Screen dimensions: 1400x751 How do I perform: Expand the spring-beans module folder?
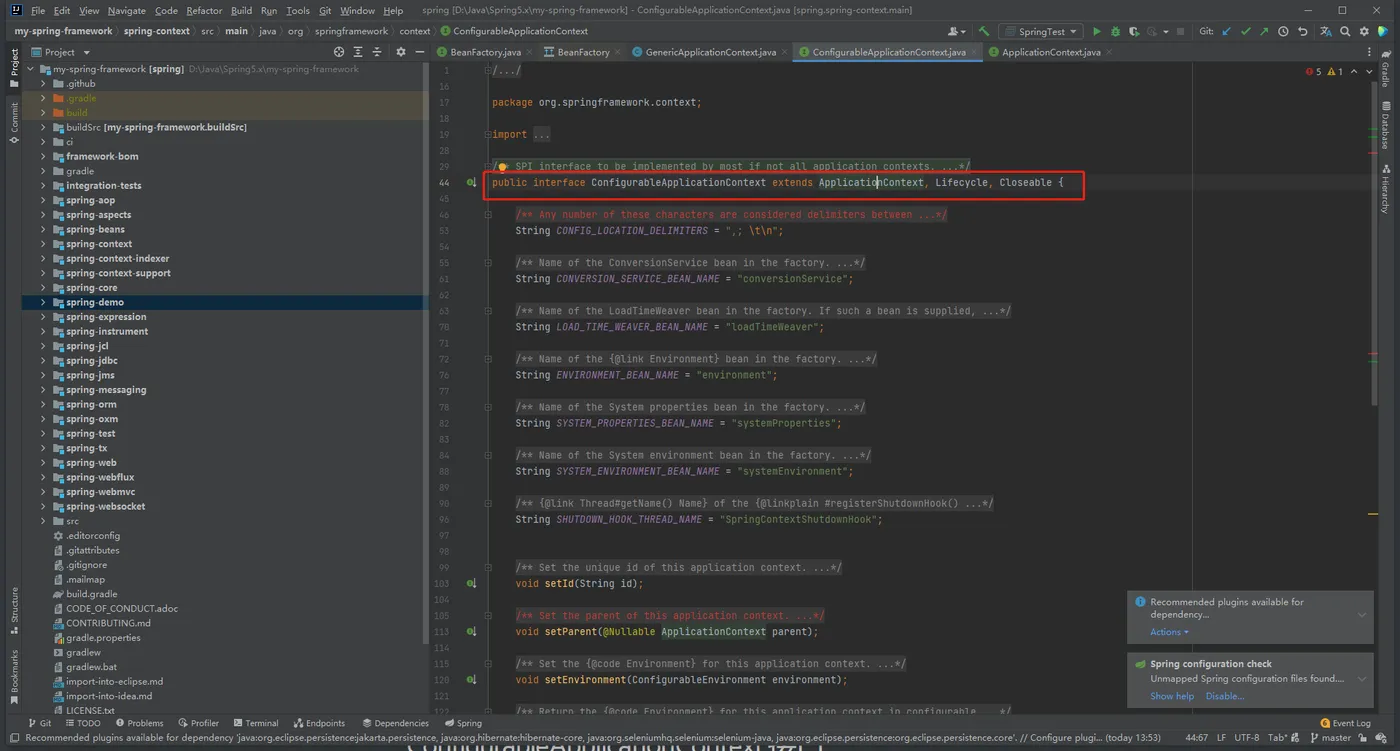(x=44, y=229)
